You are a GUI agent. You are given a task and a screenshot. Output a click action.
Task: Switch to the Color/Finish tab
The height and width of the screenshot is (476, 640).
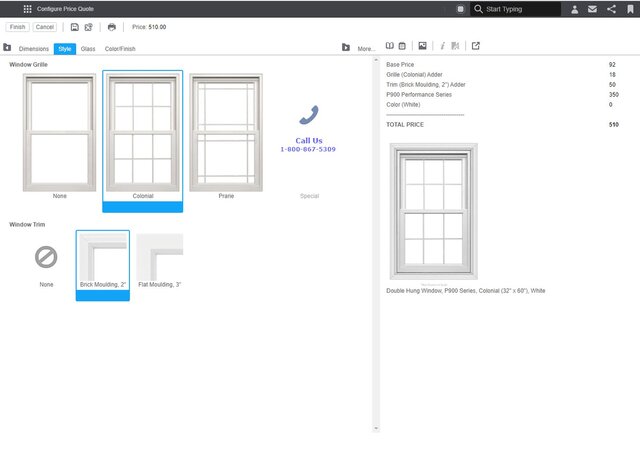[120, 48]
